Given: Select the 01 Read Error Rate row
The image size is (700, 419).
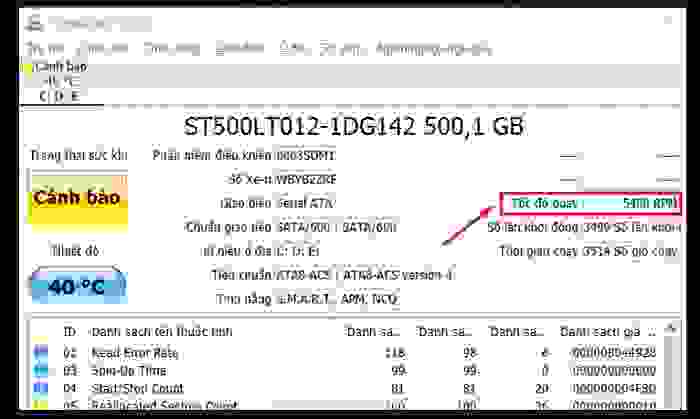Looking at the screenshot, I should click(346, 353).
